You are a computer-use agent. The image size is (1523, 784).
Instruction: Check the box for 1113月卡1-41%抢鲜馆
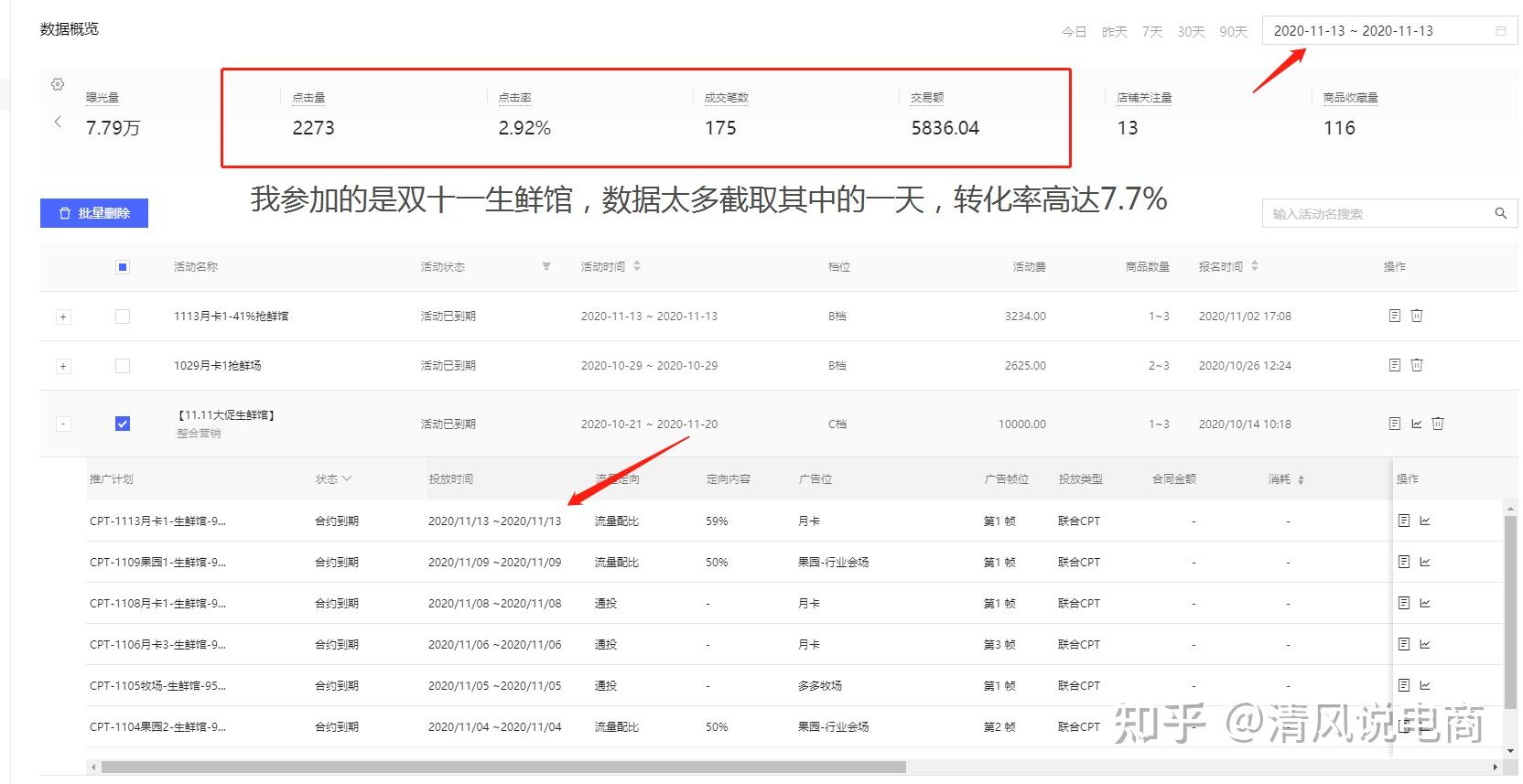tap(123, 317)
